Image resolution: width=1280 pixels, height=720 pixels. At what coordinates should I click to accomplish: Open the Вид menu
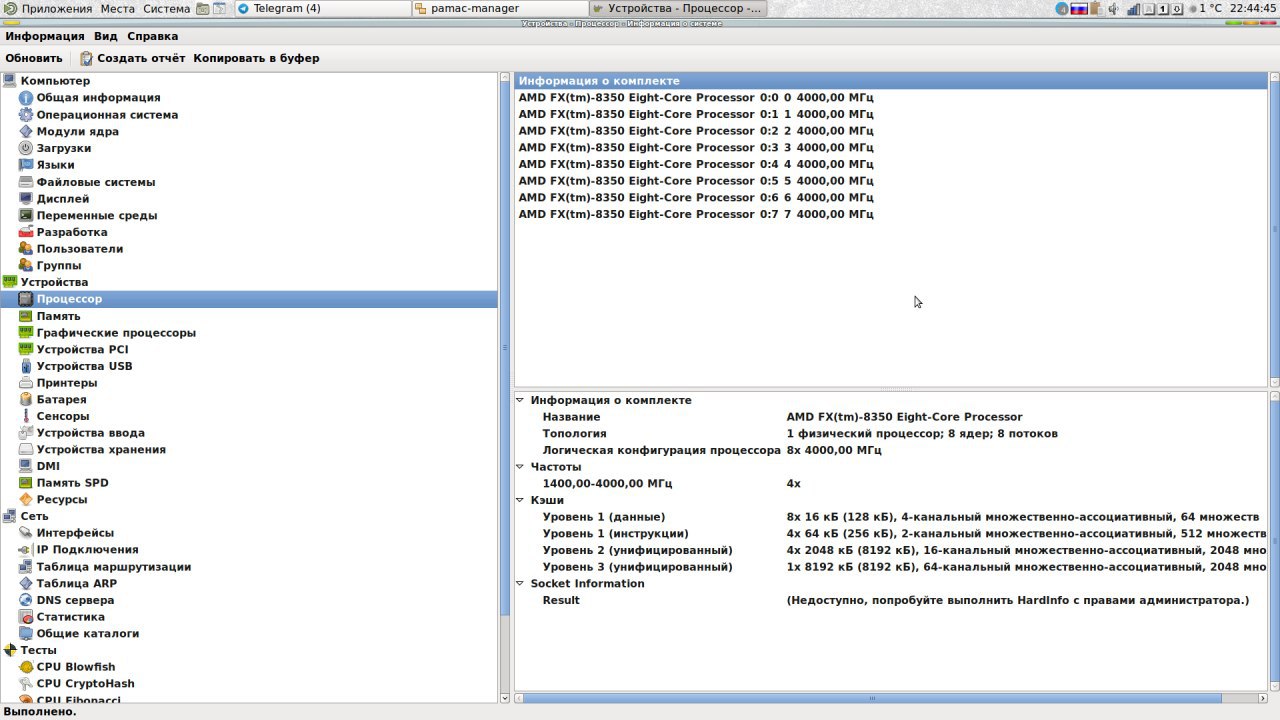[106, 36]
